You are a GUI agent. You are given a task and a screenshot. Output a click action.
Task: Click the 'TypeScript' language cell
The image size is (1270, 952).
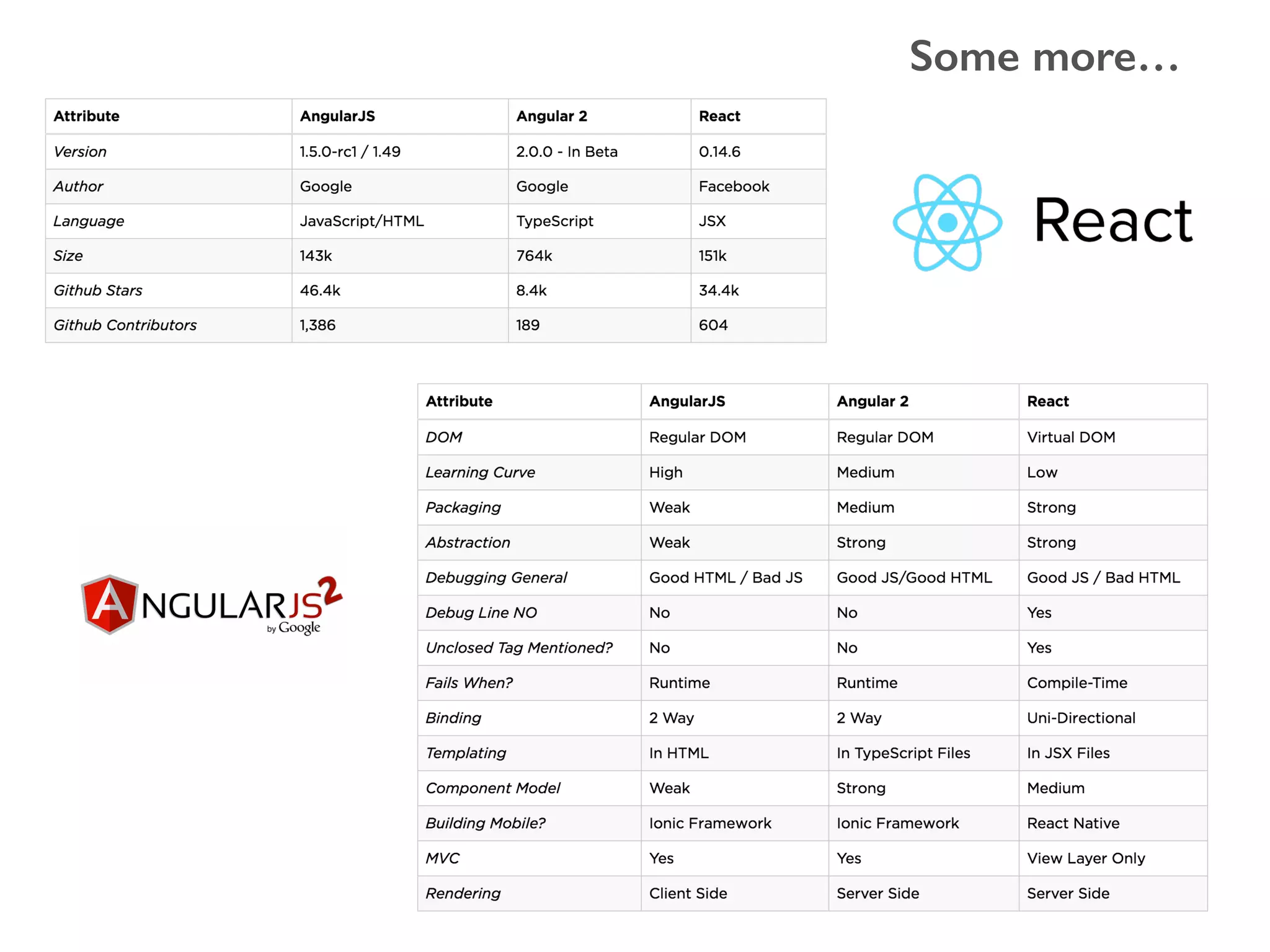554,221
